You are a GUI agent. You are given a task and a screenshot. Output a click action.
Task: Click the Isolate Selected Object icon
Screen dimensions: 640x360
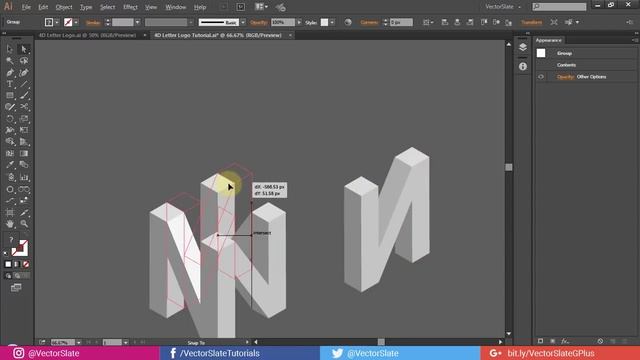(553, 22)
